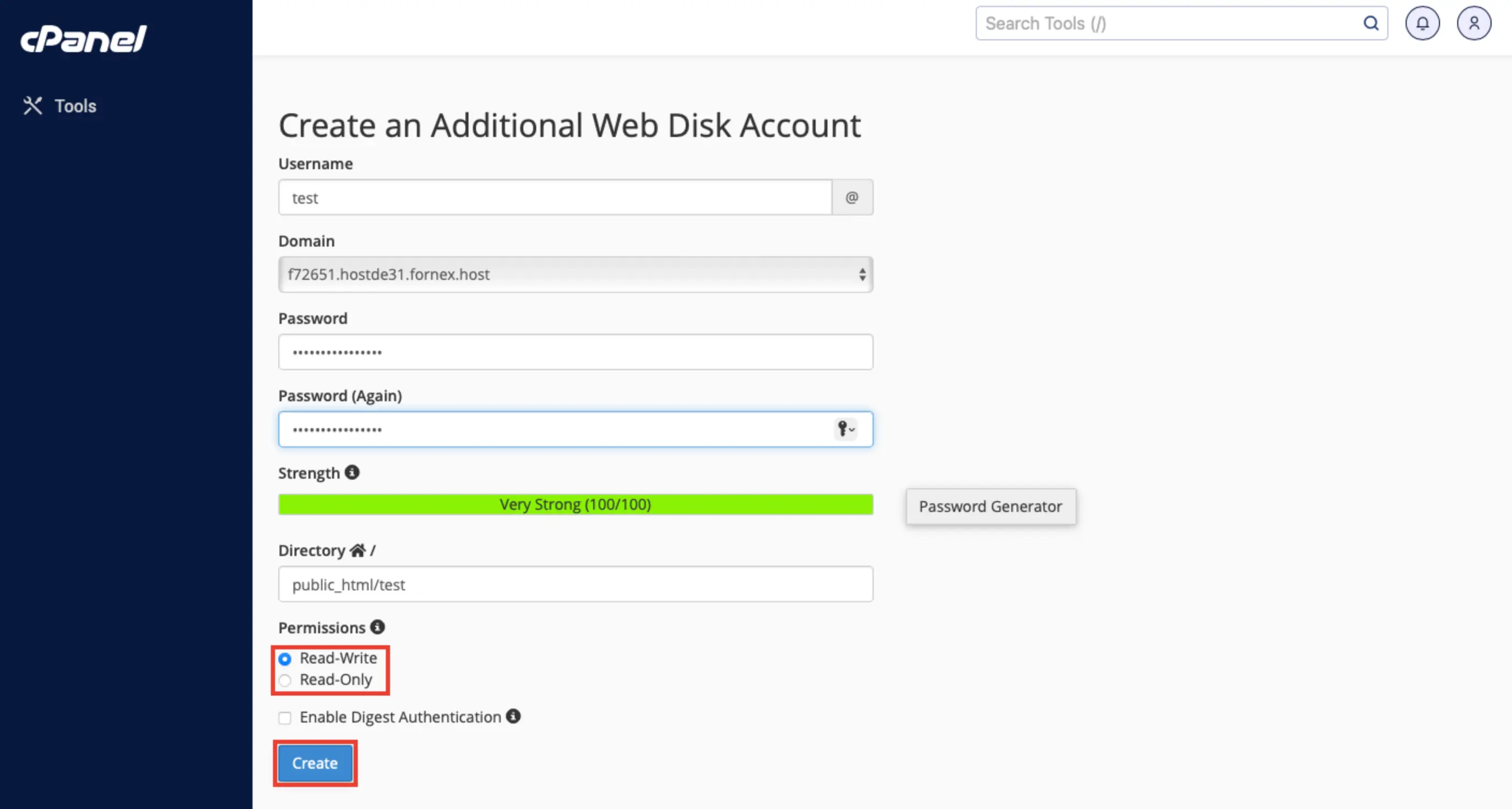Open the Domain dropdown

point(576,275)
